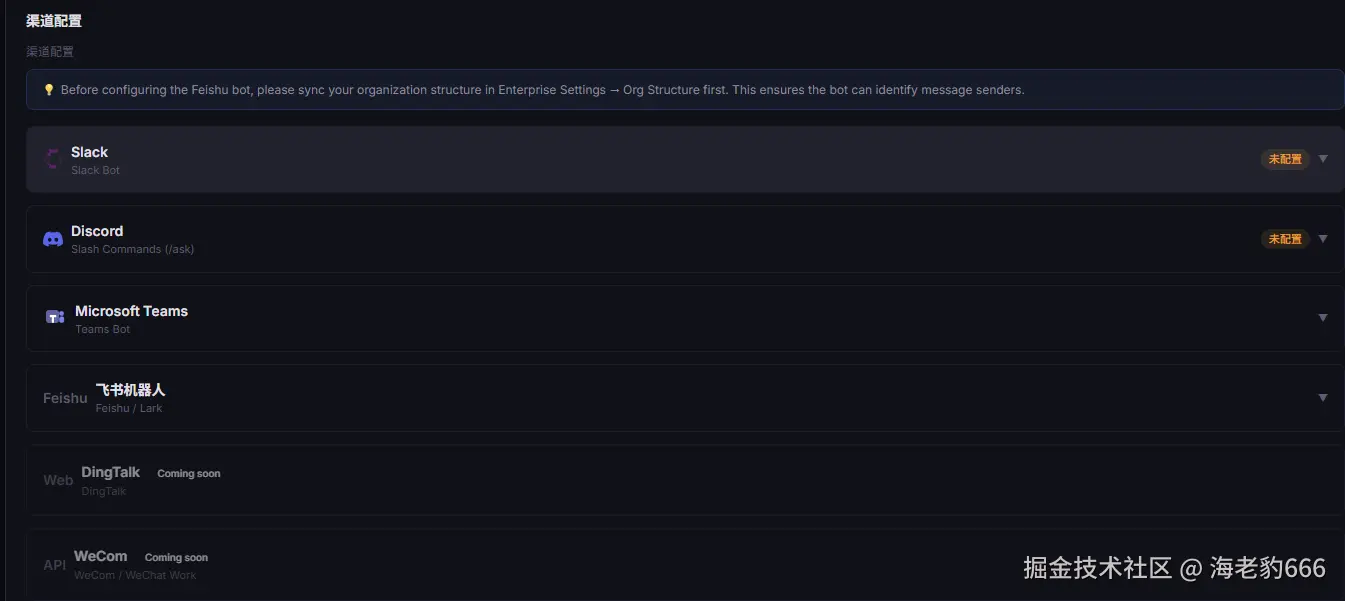
Task: Click the DingTalk Web icon placeholder
Action: click(58, 480)
